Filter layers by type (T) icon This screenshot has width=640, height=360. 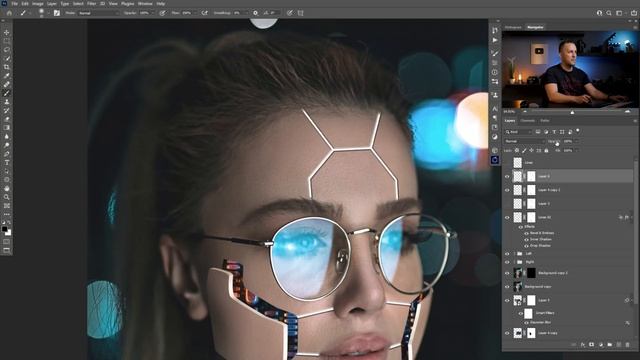click(x=554, y=132)
